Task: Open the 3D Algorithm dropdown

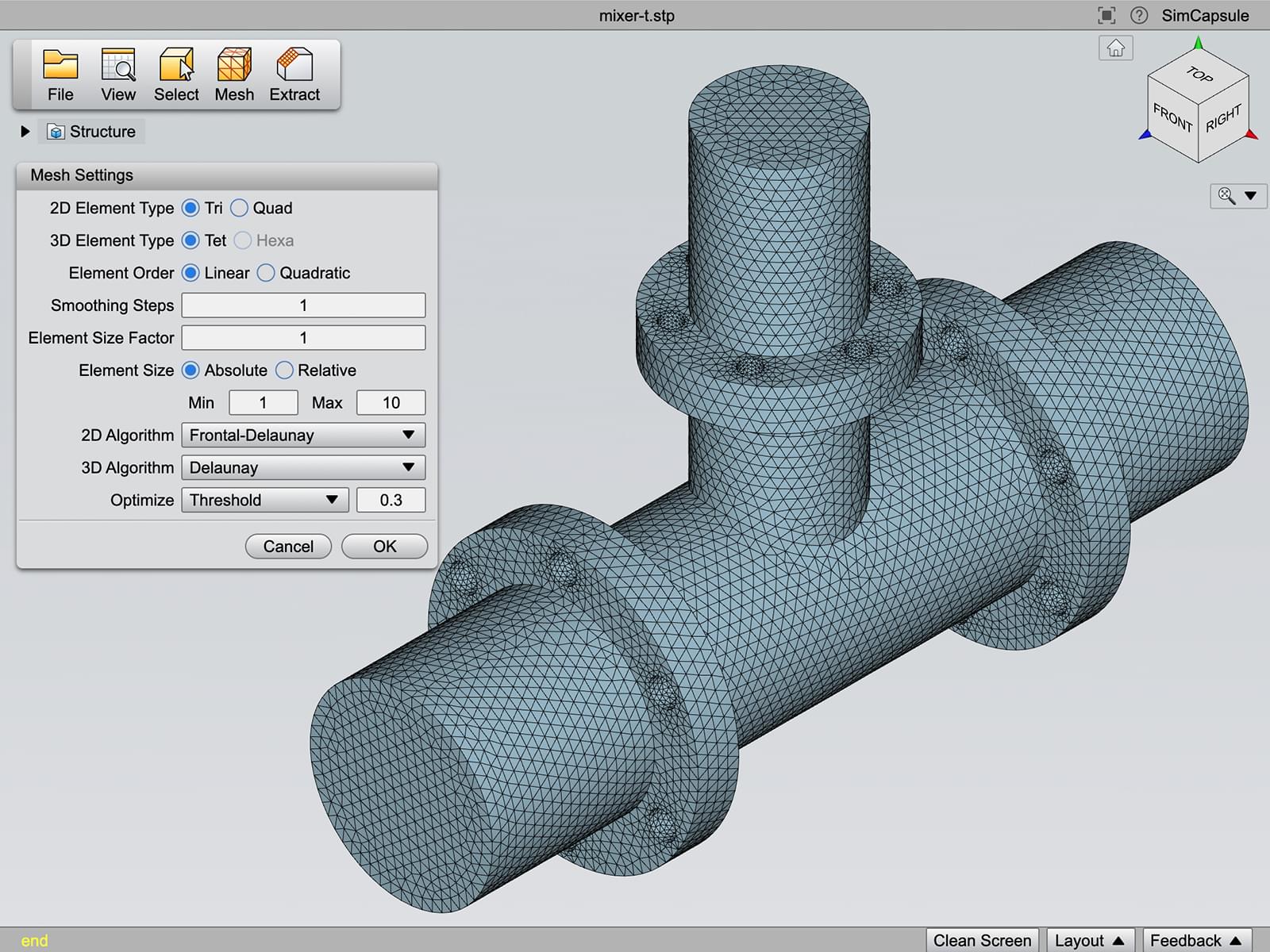Action: (303, 468)
